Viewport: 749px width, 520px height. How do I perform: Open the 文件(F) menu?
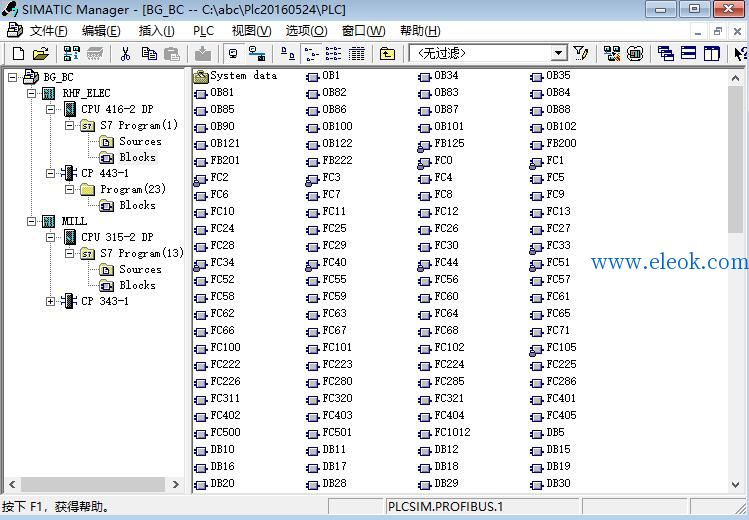(x=48, y=31)
